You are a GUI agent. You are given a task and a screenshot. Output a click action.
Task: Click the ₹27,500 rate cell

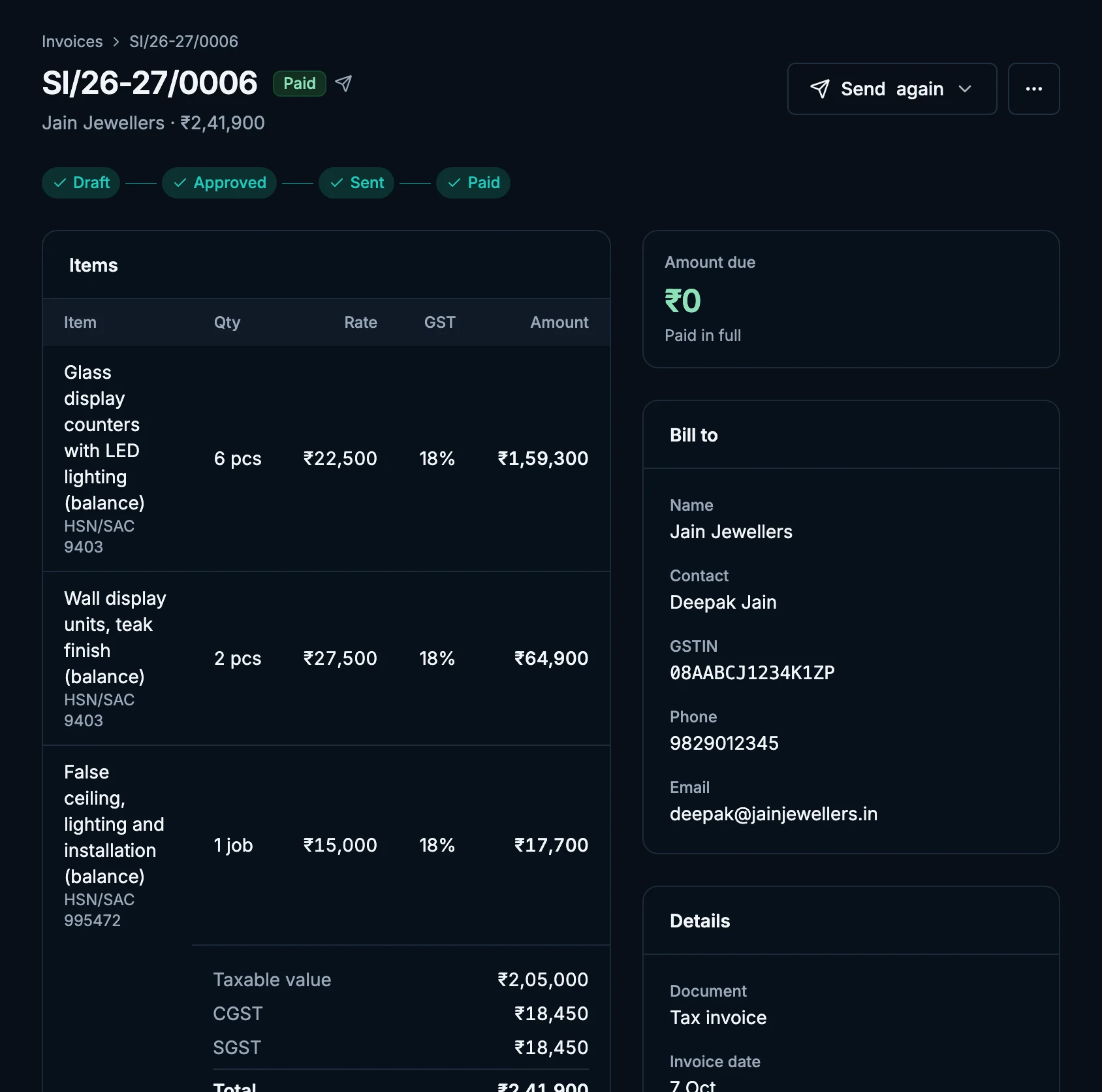click(340, 658)
